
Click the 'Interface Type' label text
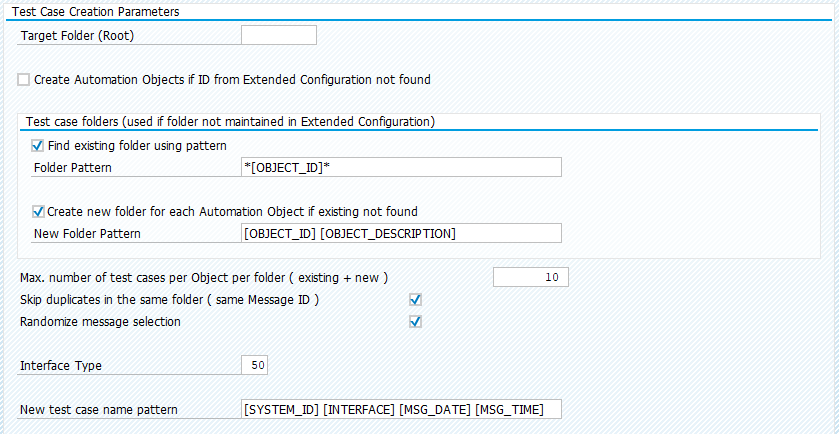60,366
